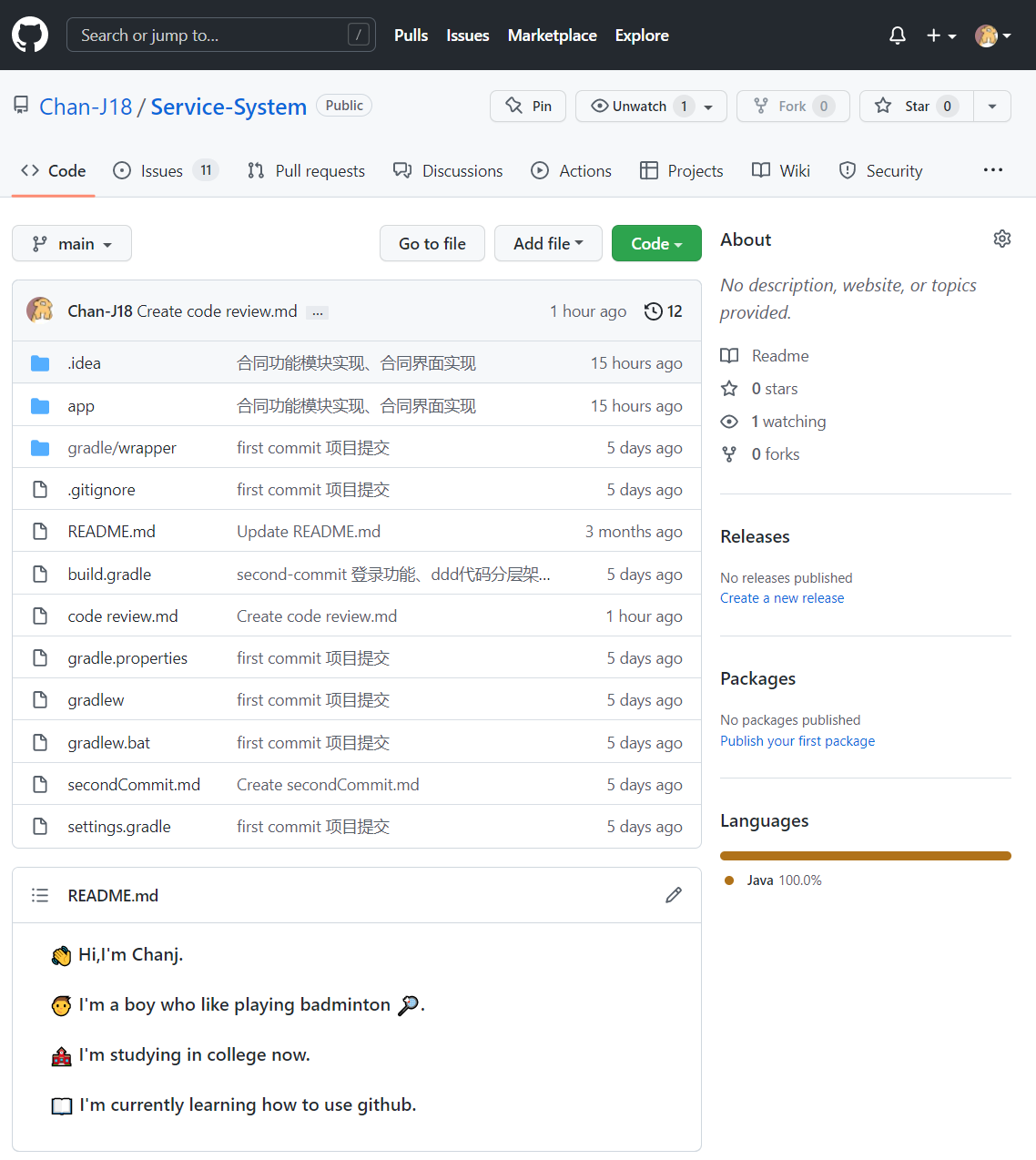Screen dimensions: 1036x1160
Task: Click the .idea folder icon
Action: point(40,363)
